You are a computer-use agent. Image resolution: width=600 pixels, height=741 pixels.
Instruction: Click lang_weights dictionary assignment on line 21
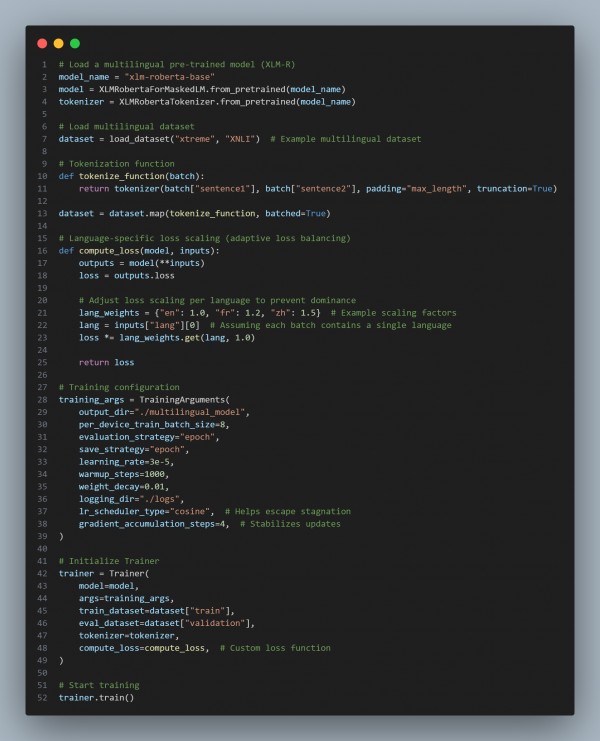200,313
